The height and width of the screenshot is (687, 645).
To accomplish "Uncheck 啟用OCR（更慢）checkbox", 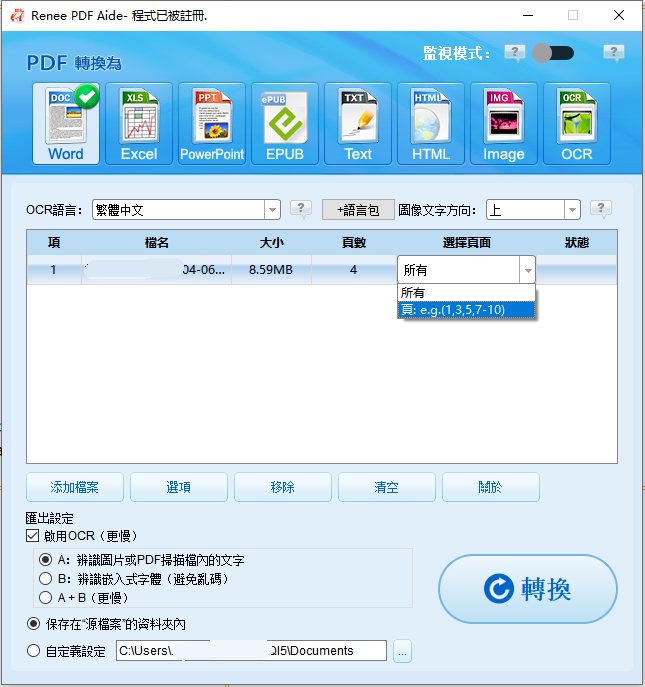I will (x=32, y=535).
